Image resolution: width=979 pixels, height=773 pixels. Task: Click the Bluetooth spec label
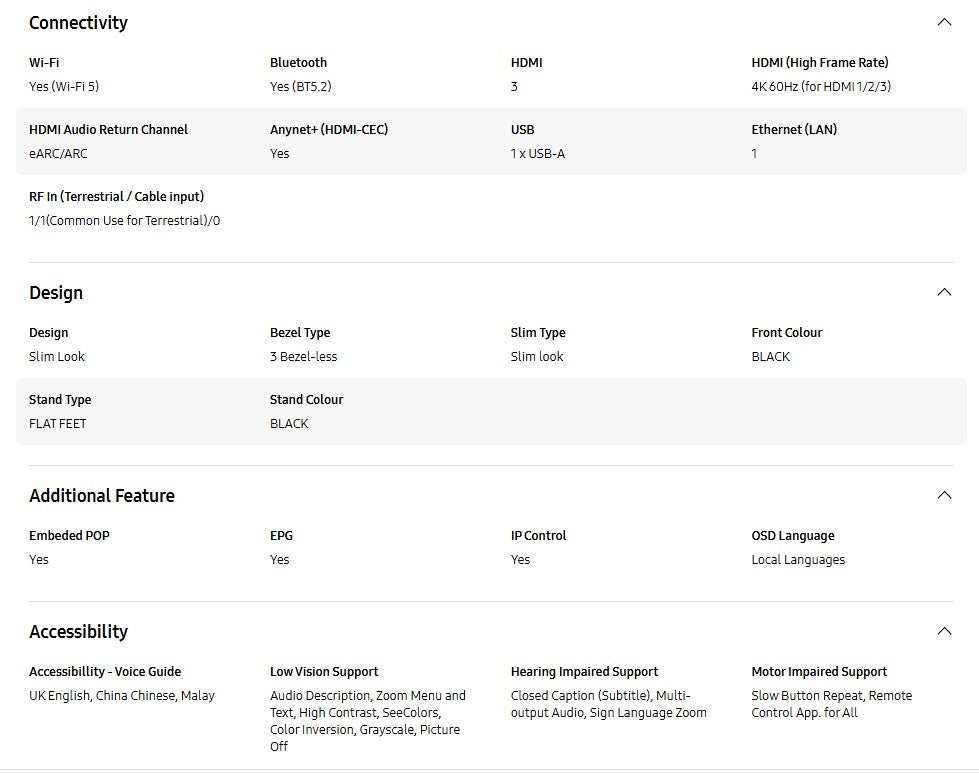click(x=298, y=62)
